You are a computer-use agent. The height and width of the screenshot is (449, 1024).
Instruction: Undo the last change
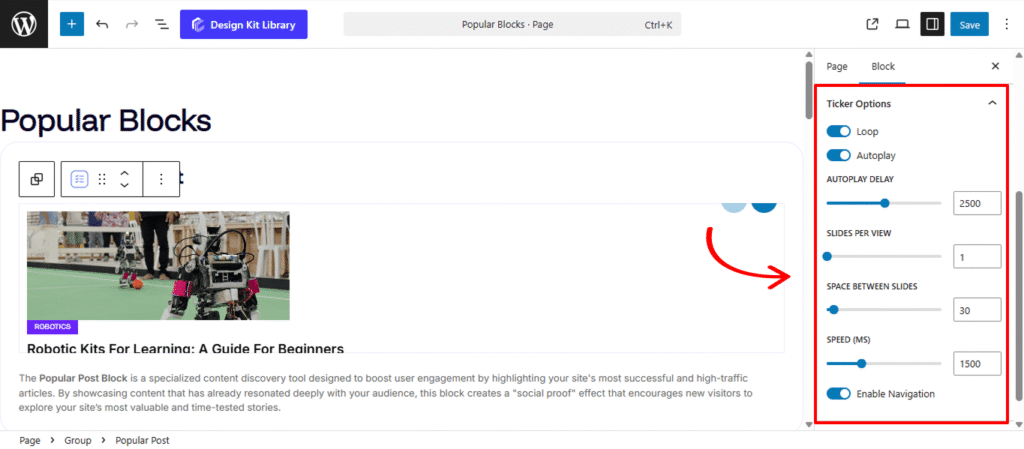pyautogui.click(x=102, y=24)
